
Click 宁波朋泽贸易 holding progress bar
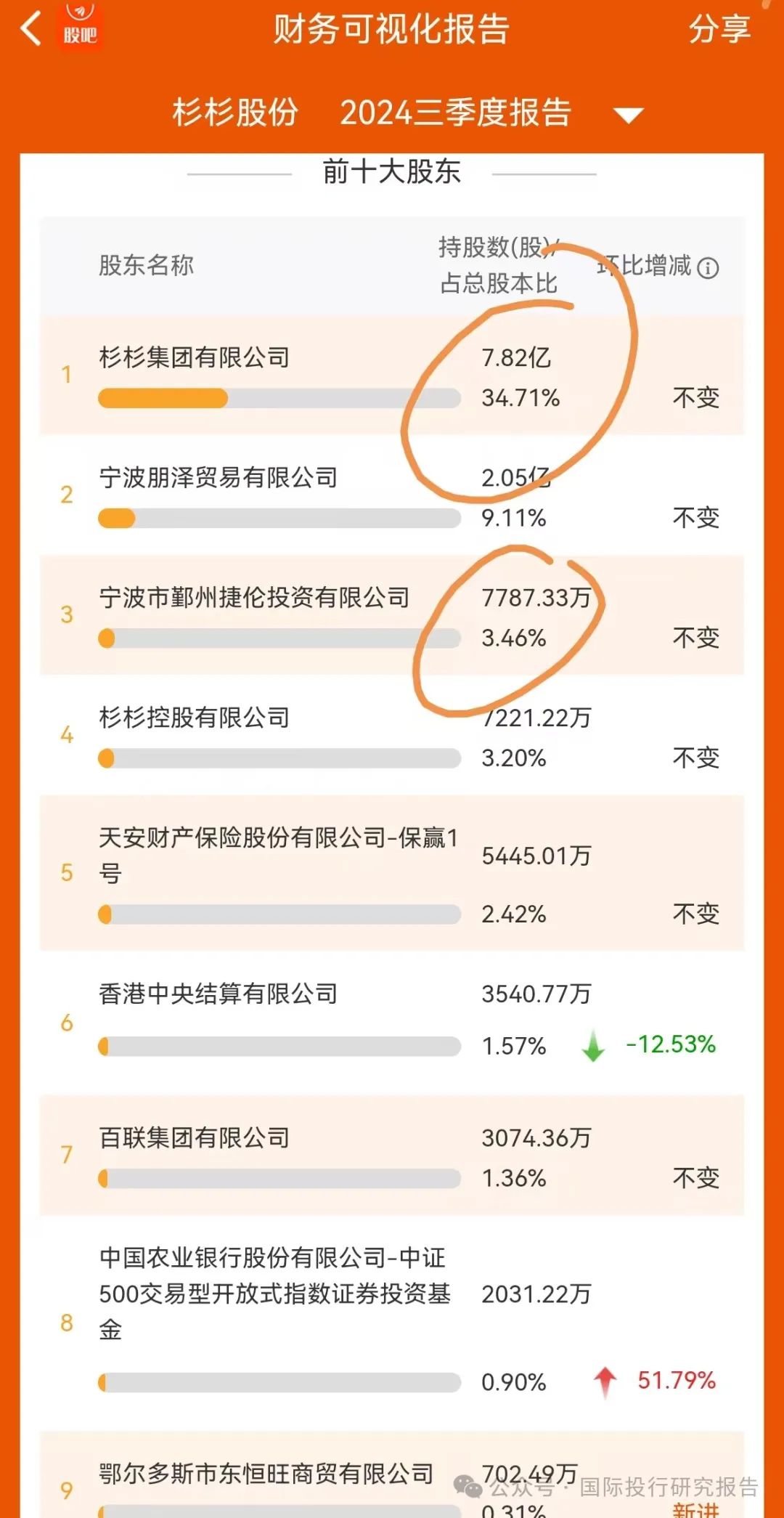(x=279, y=518)
